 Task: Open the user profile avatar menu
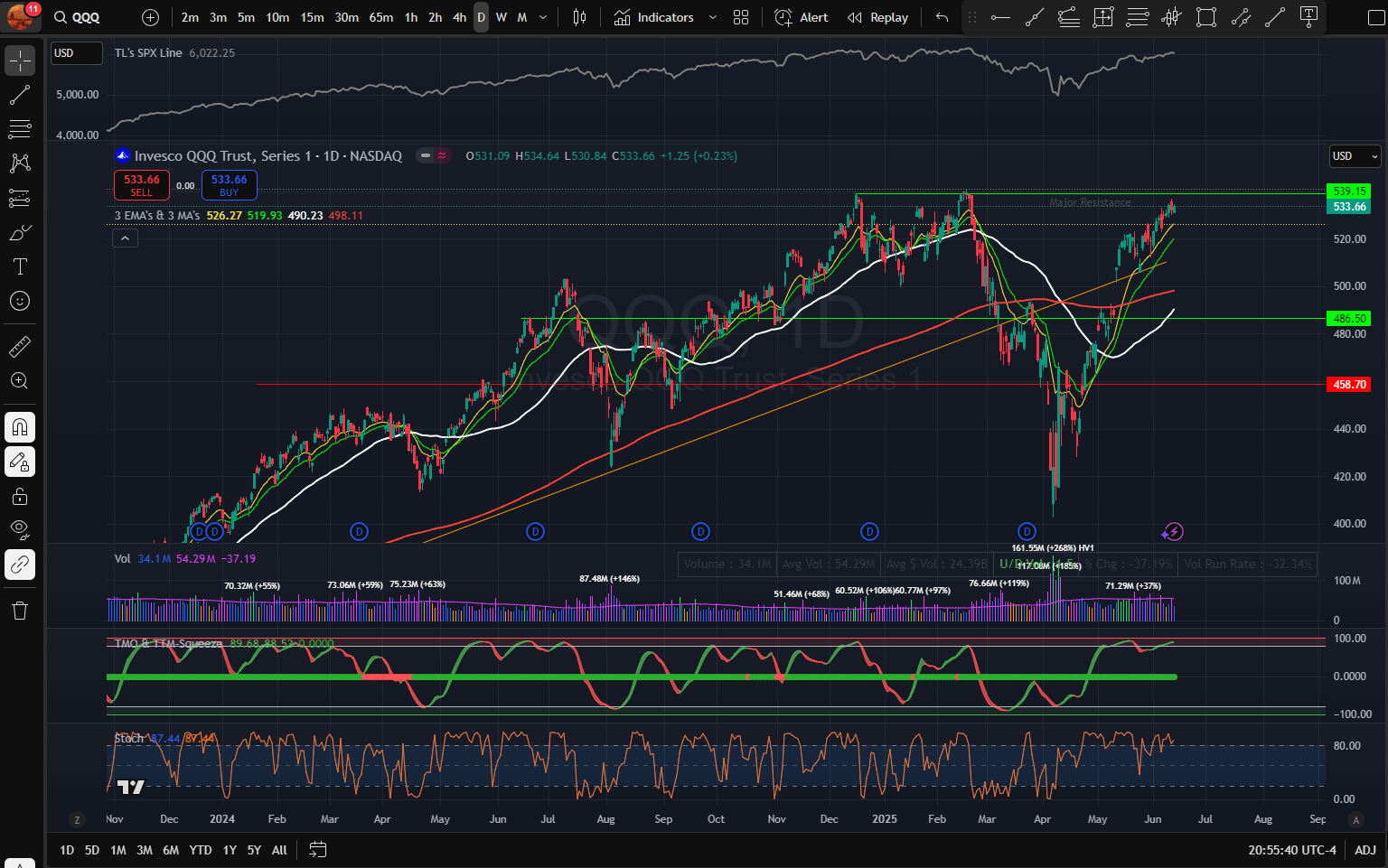(19, 16)
